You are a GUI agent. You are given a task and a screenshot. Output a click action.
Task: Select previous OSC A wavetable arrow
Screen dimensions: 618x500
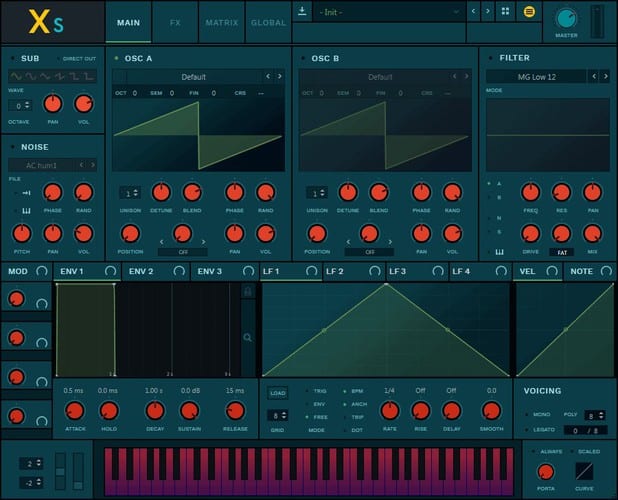tap(268, 76)
